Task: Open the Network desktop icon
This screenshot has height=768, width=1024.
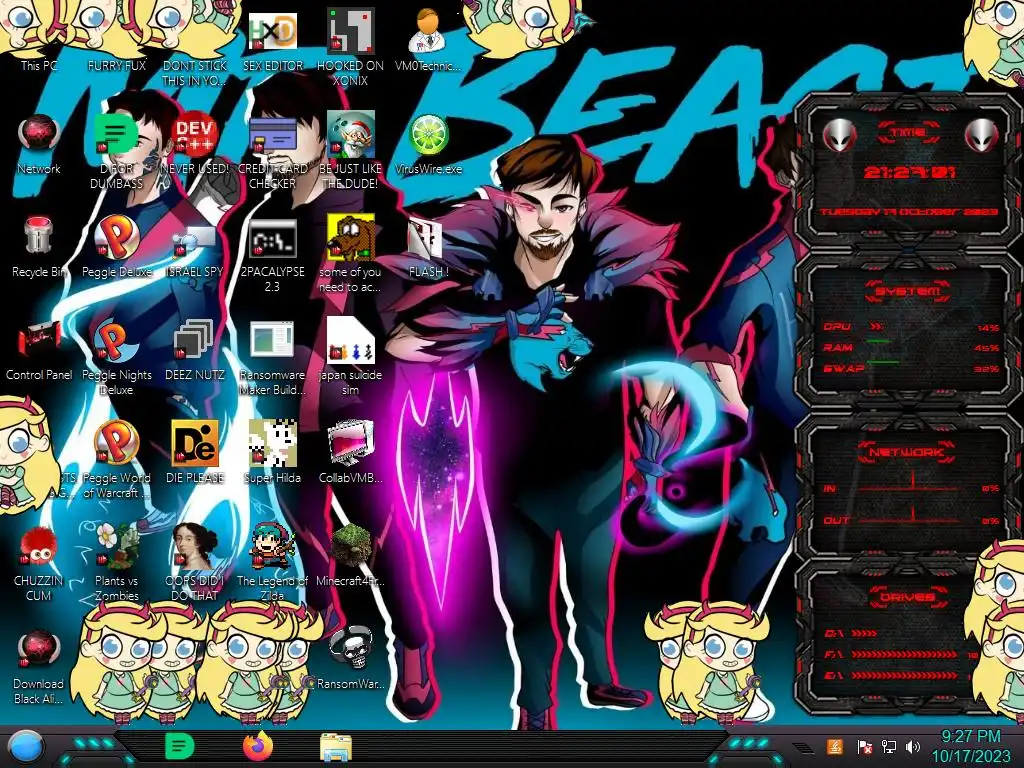Action: click(x=39, y=135)
